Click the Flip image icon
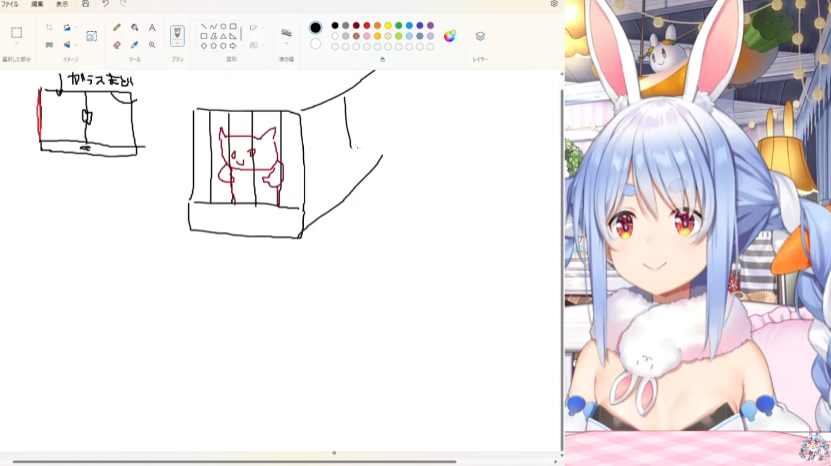Image resolution: width=831 pixels, height=466 pixels. [x=67, y=45]
